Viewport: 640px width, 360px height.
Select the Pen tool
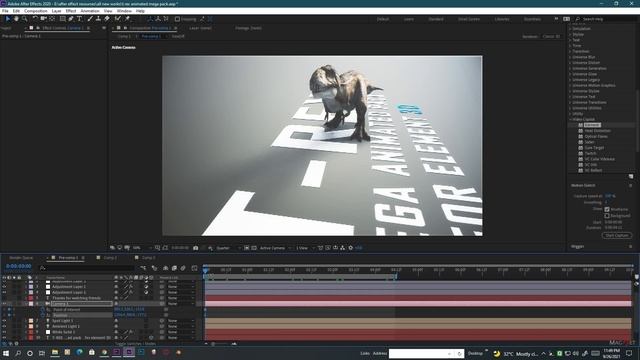tap(71, 19)
